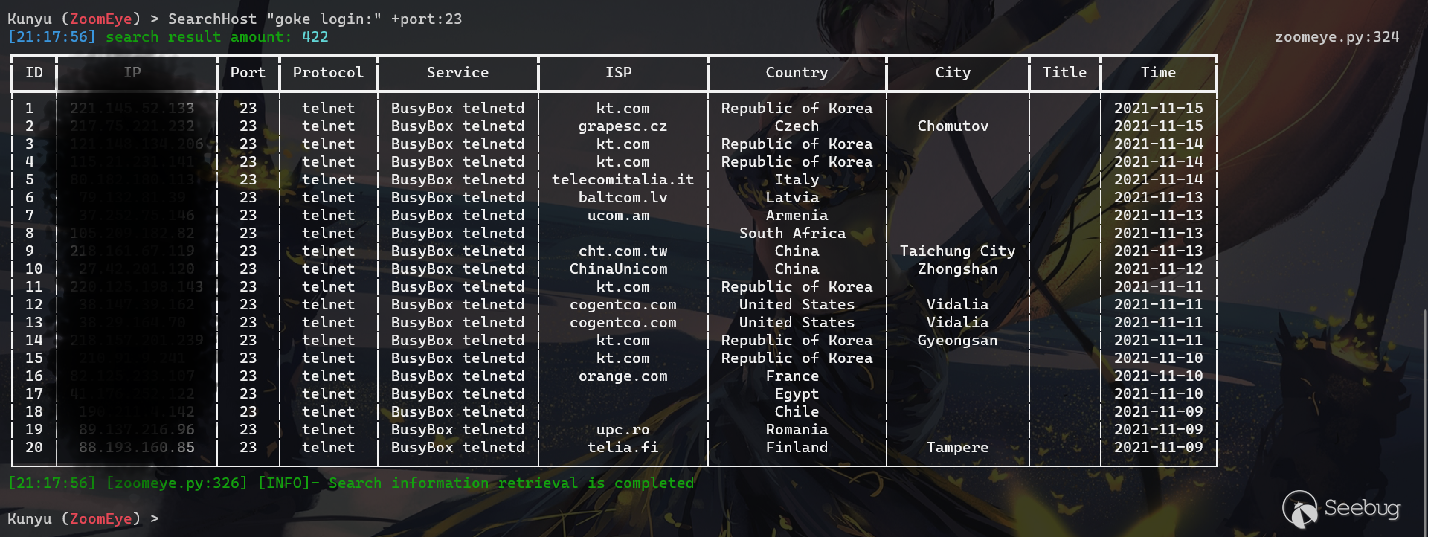
Task: Select the orange.com ISP entry
Action: [622, 376]
